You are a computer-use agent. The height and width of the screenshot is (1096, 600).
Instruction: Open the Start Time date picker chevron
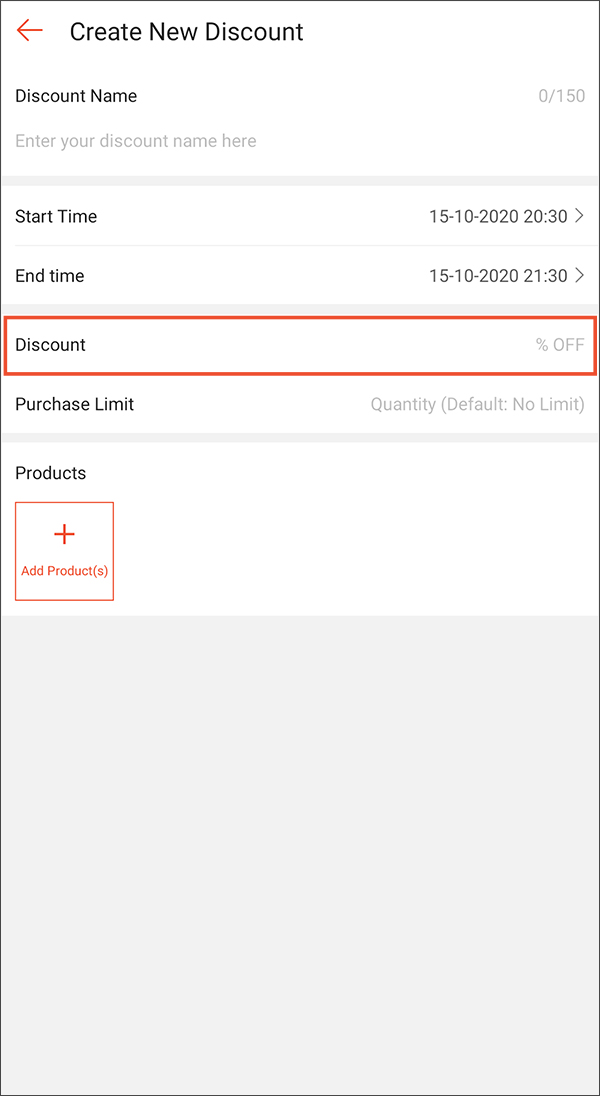click(580, 216)
